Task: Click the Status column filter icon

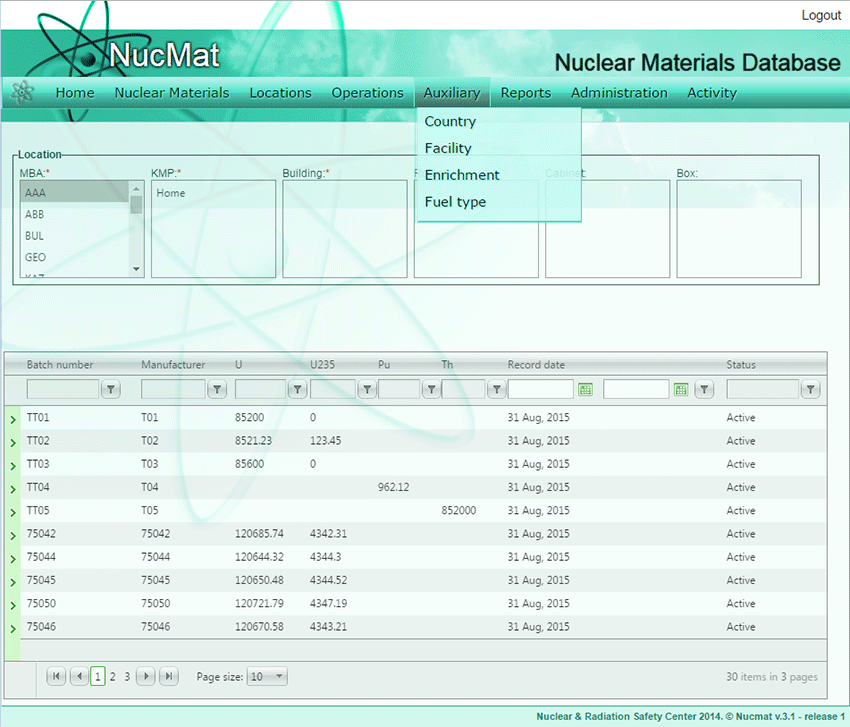Action: tap(811, 389)
